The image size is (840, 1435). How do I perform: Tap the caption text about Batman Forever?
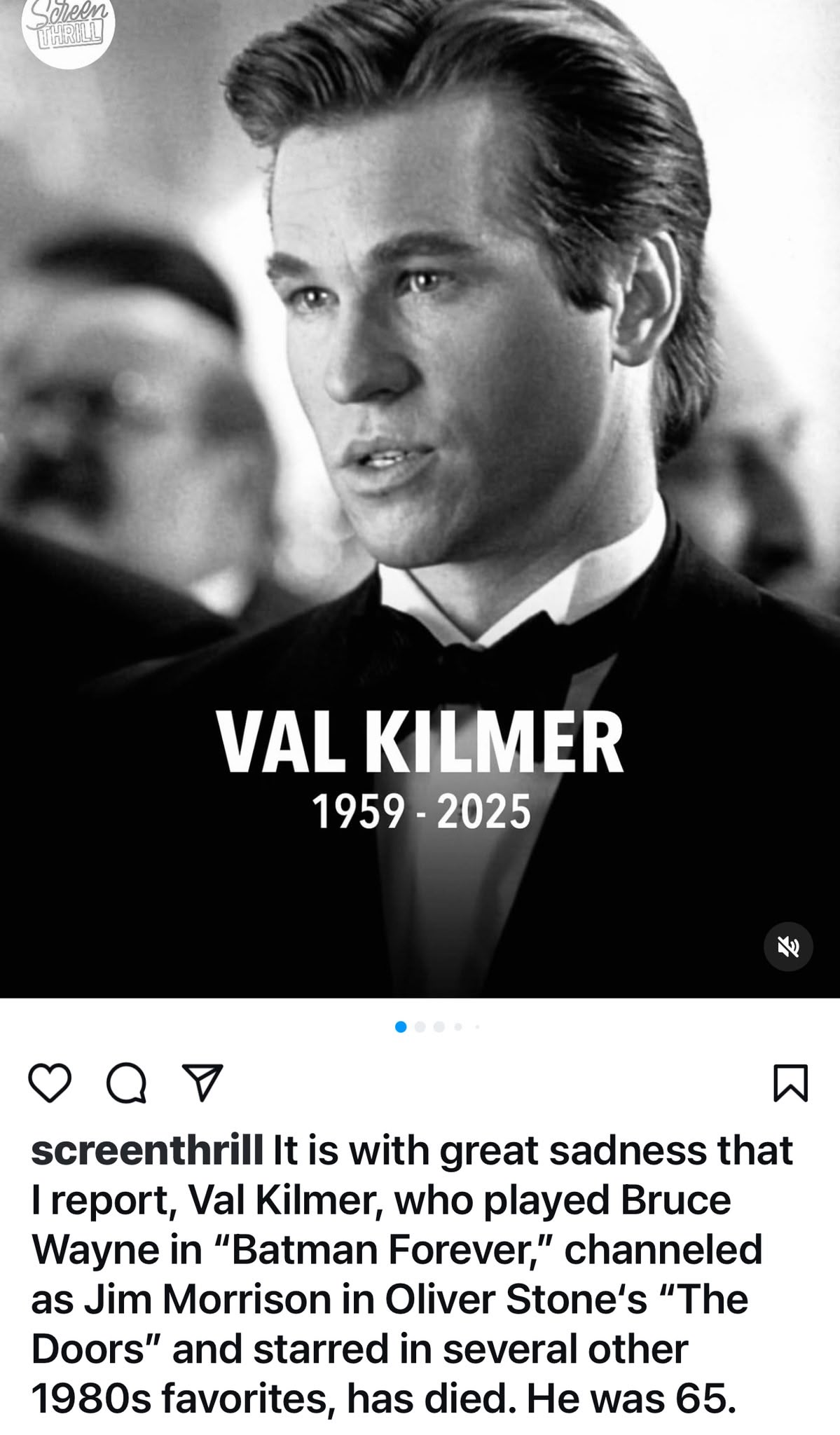397,1250
